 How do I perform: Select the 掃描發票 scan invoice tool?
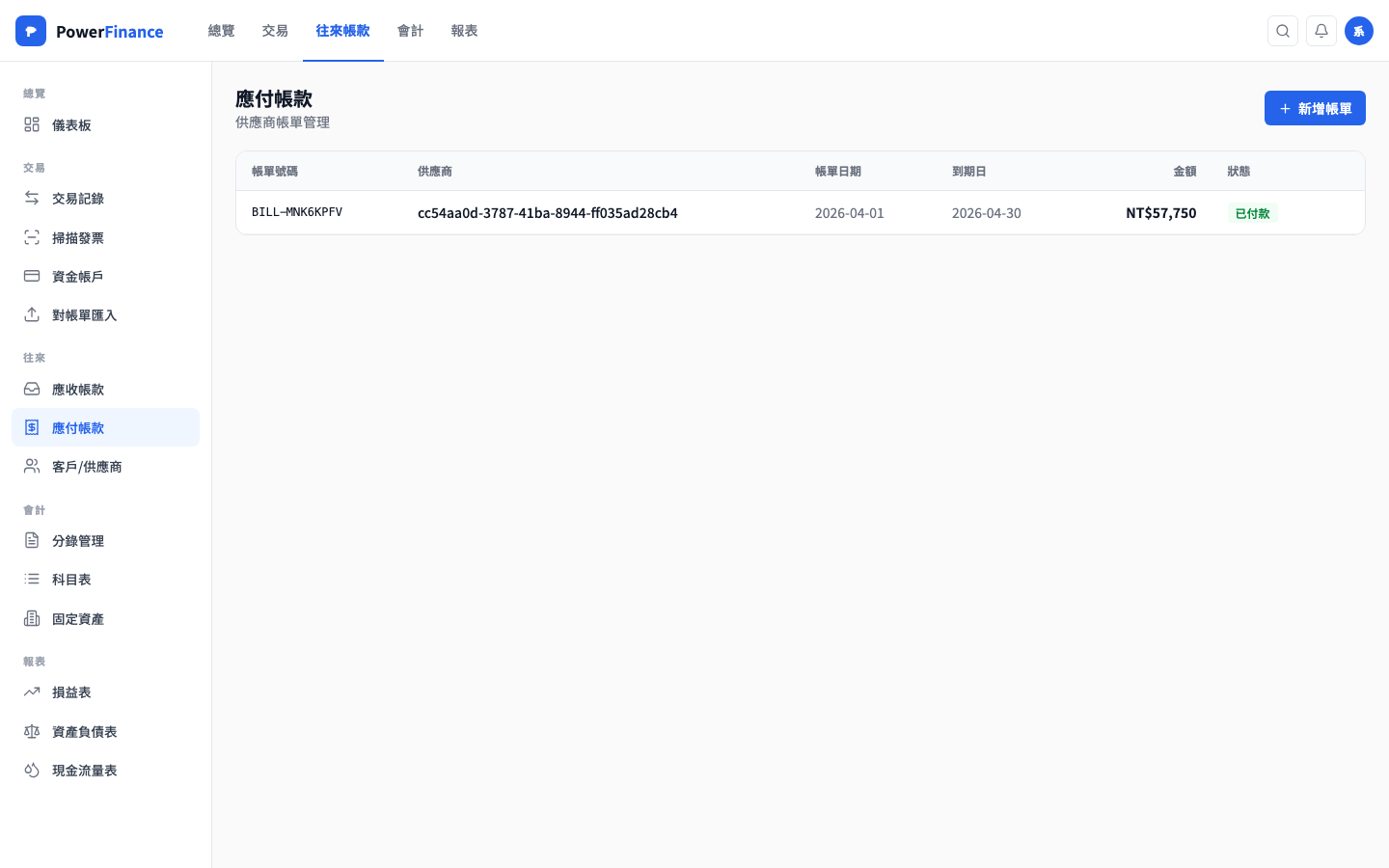(78, 237)
